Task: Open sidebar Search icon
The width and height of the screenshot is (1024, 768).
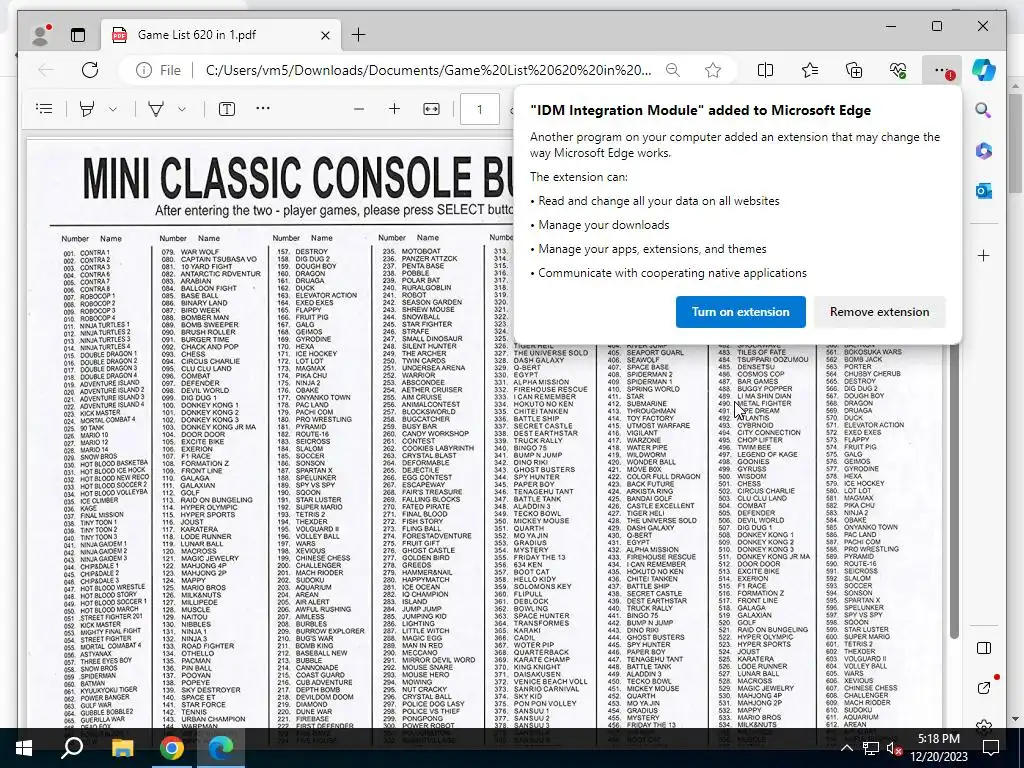Action: (984, 110)
